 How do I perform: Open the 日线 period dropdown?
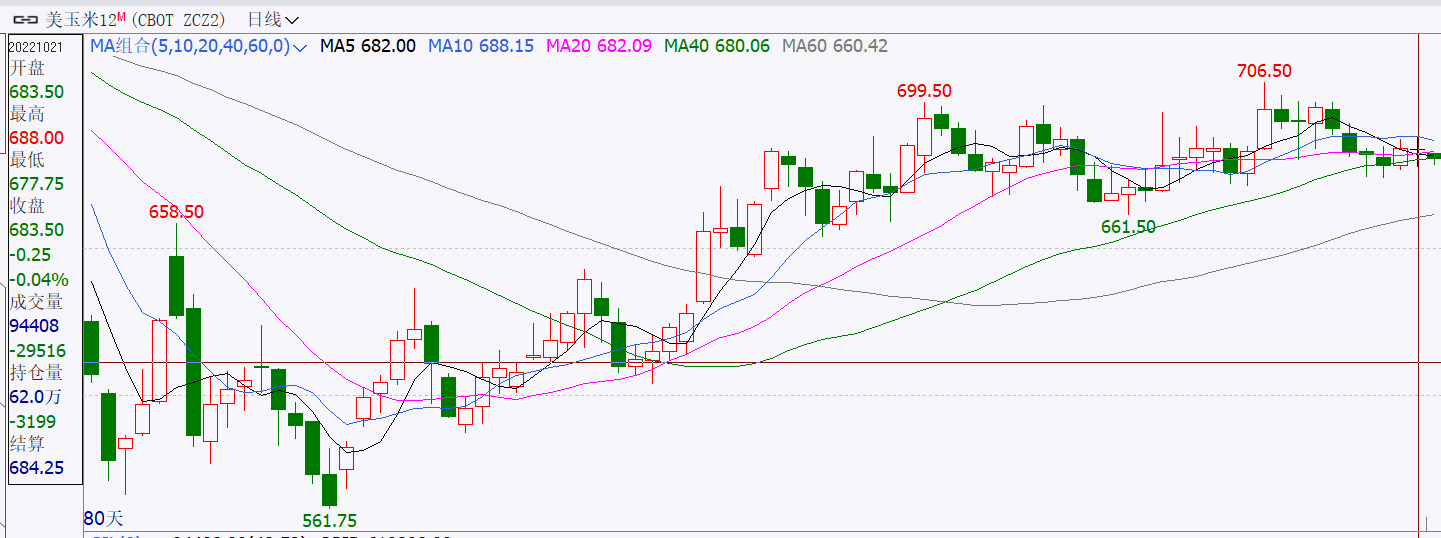pos(273,19)
